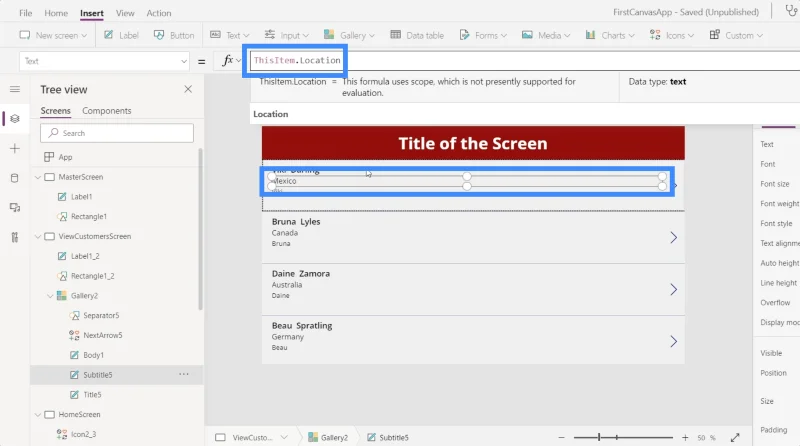Select Icon2_3 in the tree
The image size is (800, 446).
click(x=83, y=434)
